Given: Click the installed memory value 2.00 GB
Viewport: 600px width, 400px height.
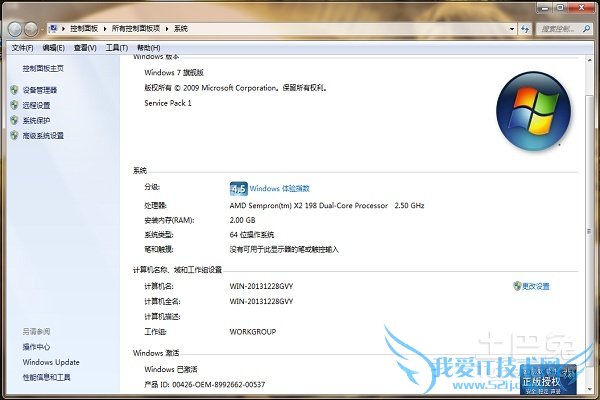Looking at the screenshot, I should click(242, 220).
